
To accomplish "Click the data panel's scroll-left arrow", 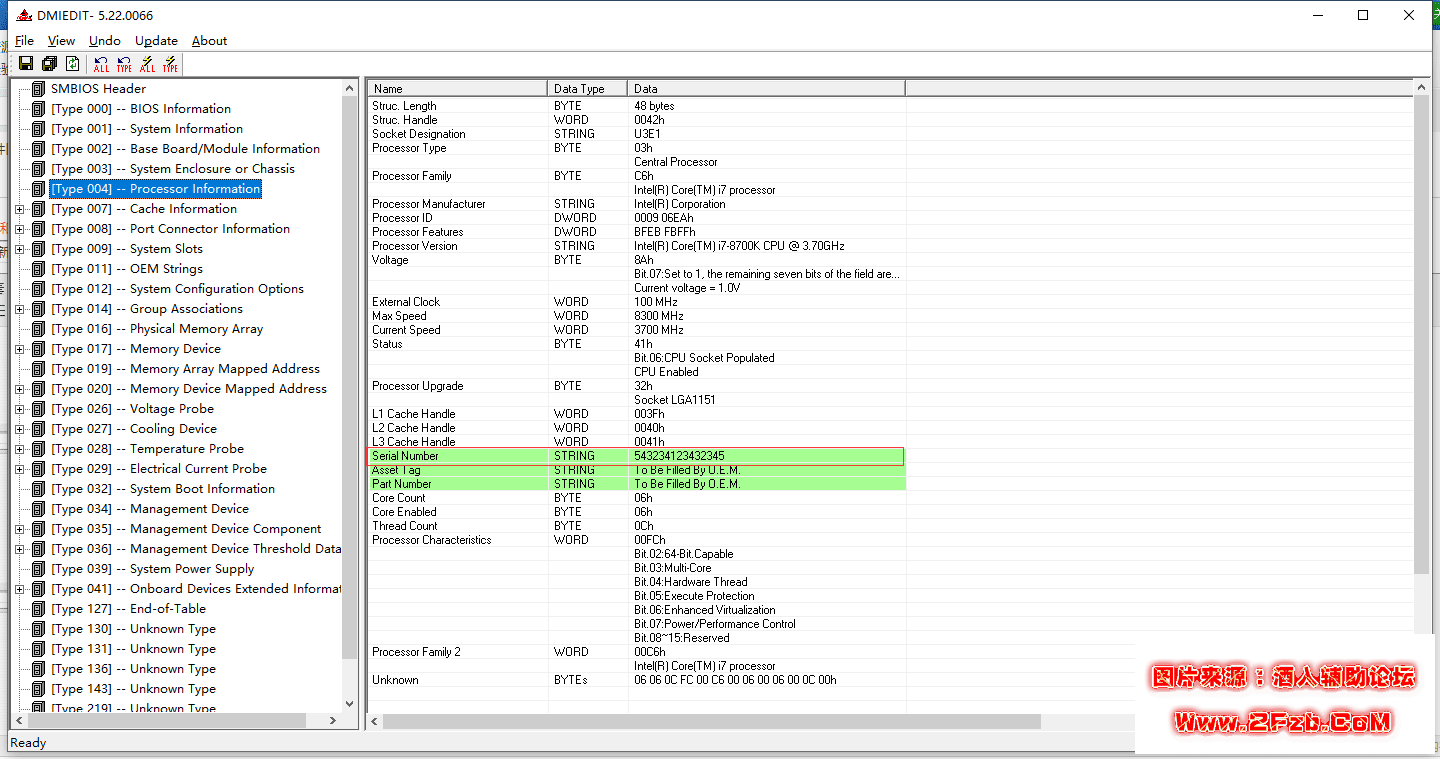I will coord(375,721).
